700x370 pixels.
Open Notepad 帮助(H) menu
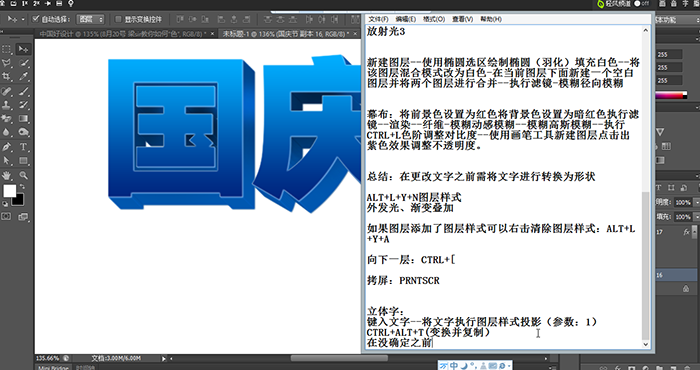[491, 19]
